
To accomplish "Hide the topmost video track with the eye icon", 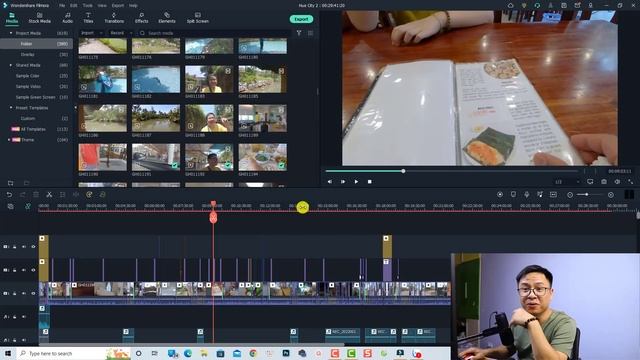I will [33, 247].
